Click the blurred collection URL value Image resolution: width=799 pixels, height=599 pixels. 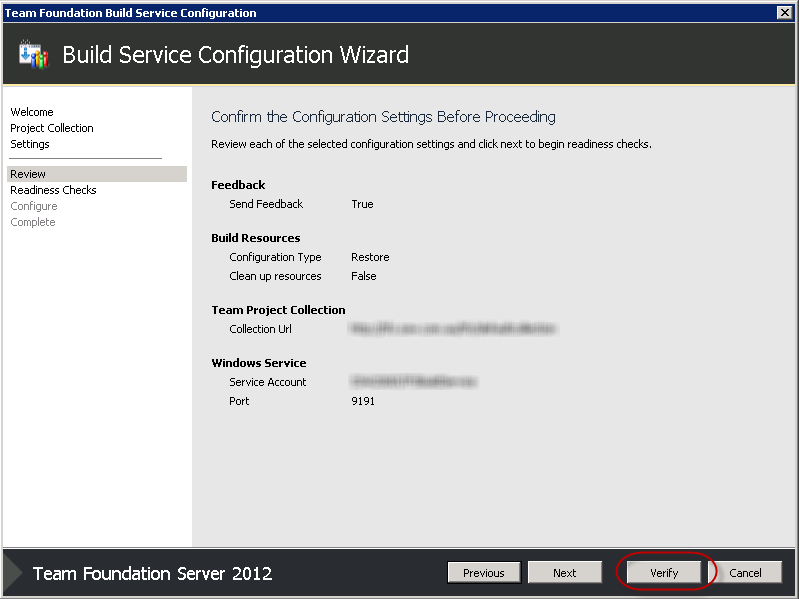pos(454,329)
